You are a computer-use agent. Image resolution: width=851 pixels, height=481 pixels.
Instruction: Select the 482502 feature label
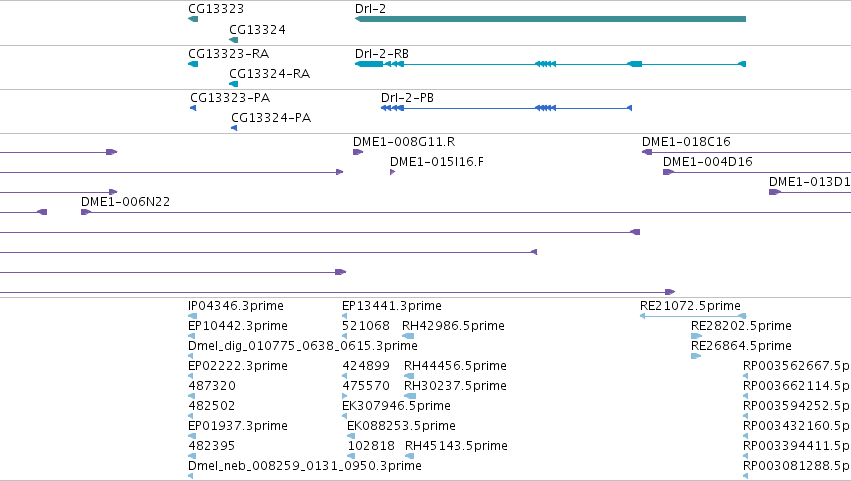[212, 406]
